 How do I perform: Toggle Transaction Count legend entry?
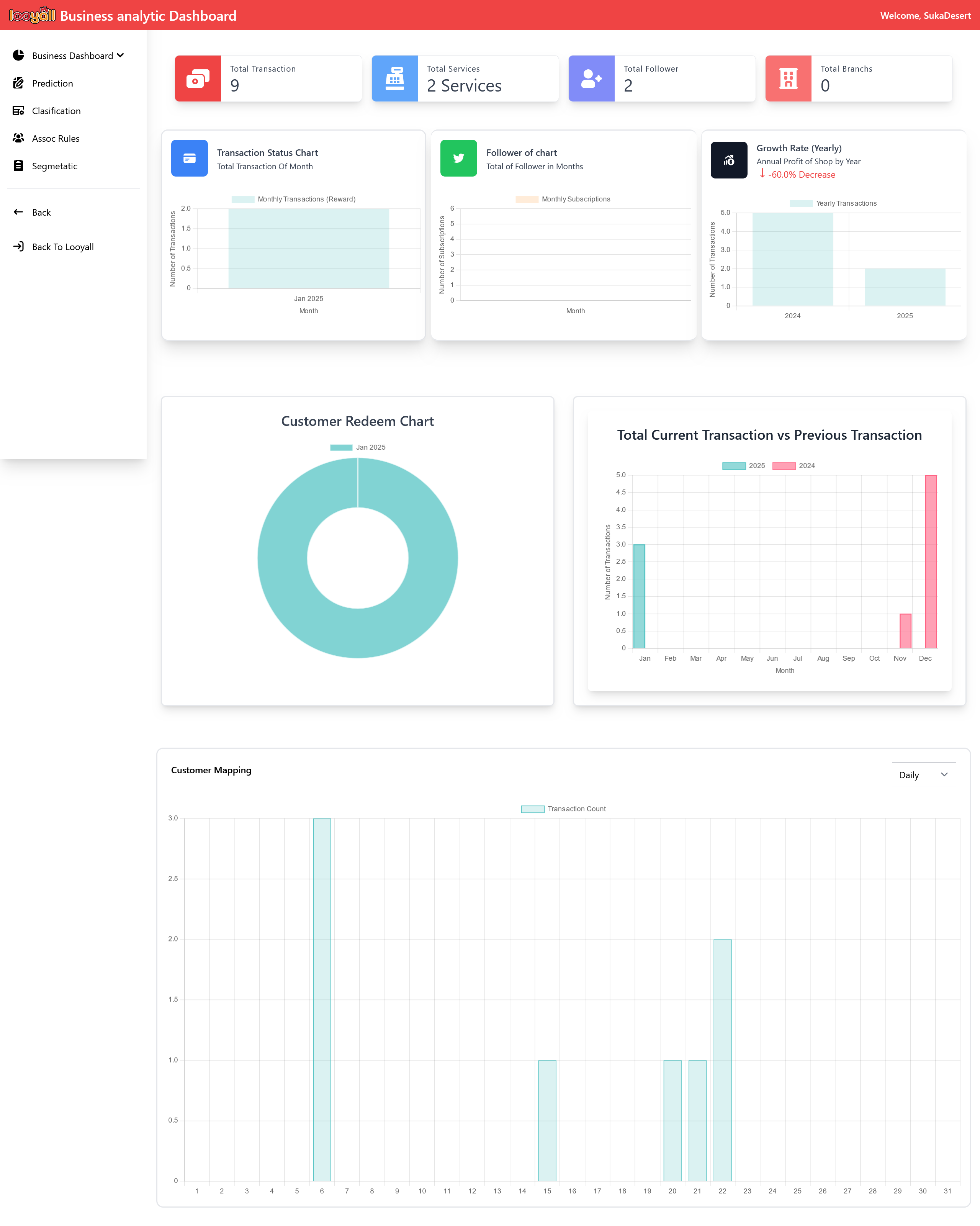(563, 809)
